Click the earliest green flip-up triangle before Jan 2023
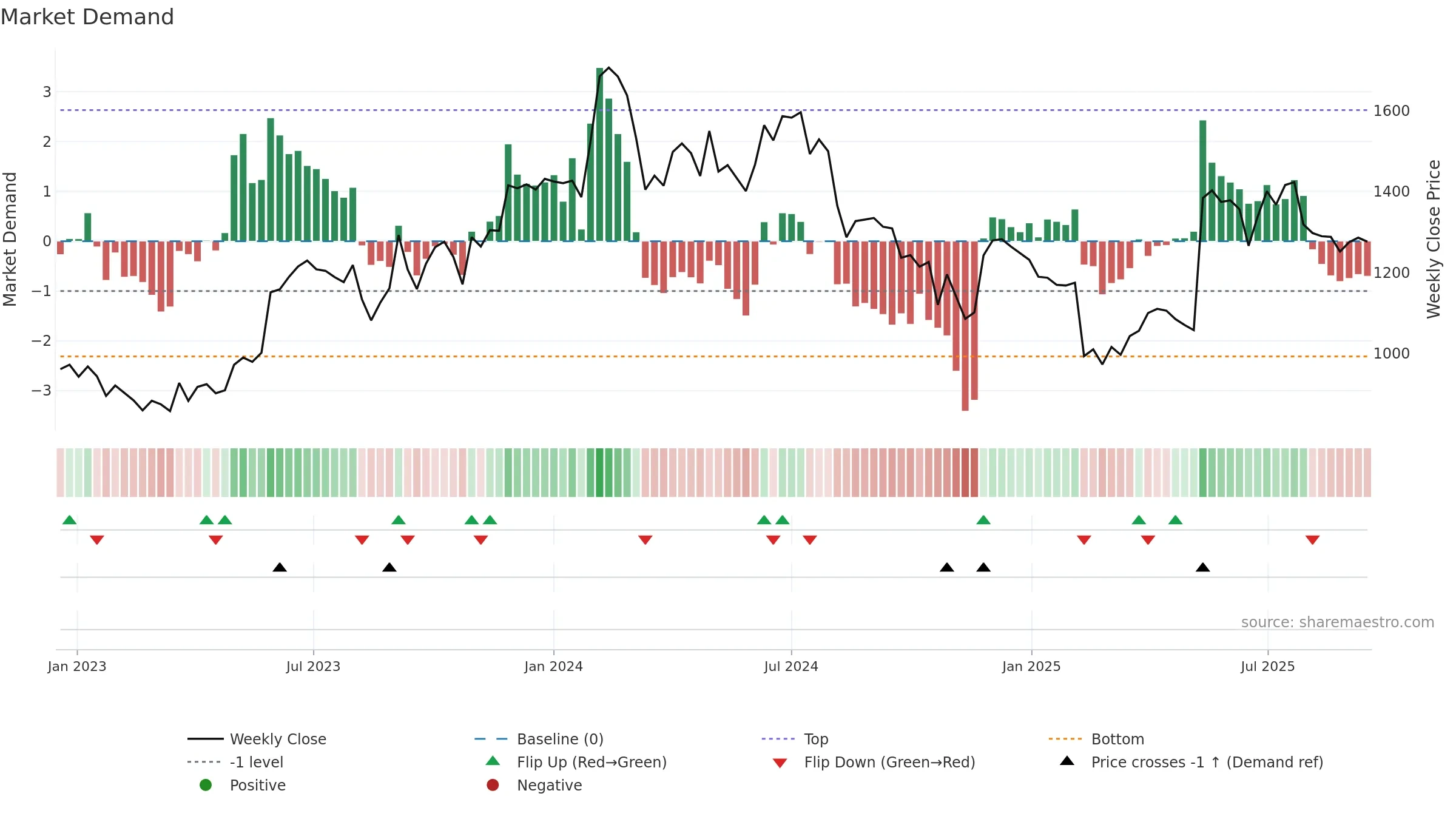Image resolution: width=1456 pixels, height=819 pixels. click(70, 520)
